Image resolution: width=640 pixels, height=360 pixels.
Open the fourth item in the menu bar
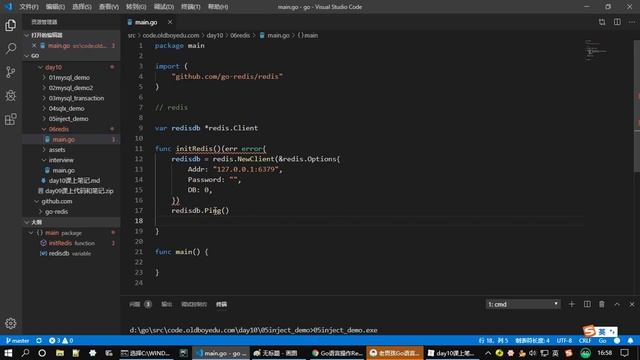pyautogui.click(x=109, y=7)
